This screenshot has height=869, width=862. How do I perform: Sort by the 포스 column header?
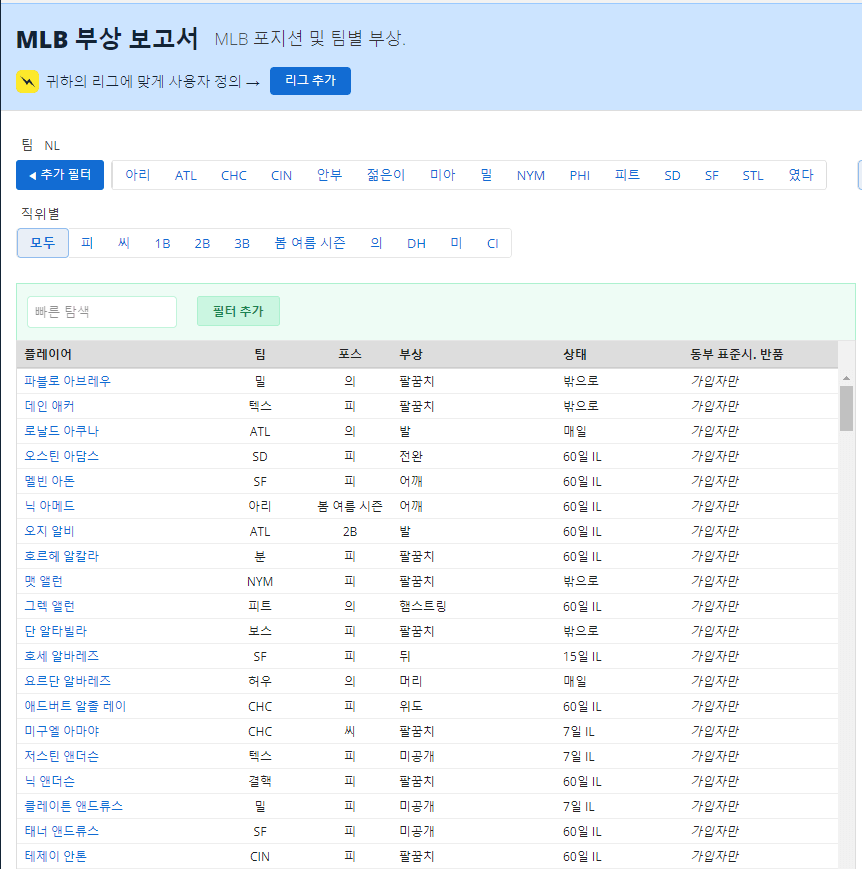[350, 354]
